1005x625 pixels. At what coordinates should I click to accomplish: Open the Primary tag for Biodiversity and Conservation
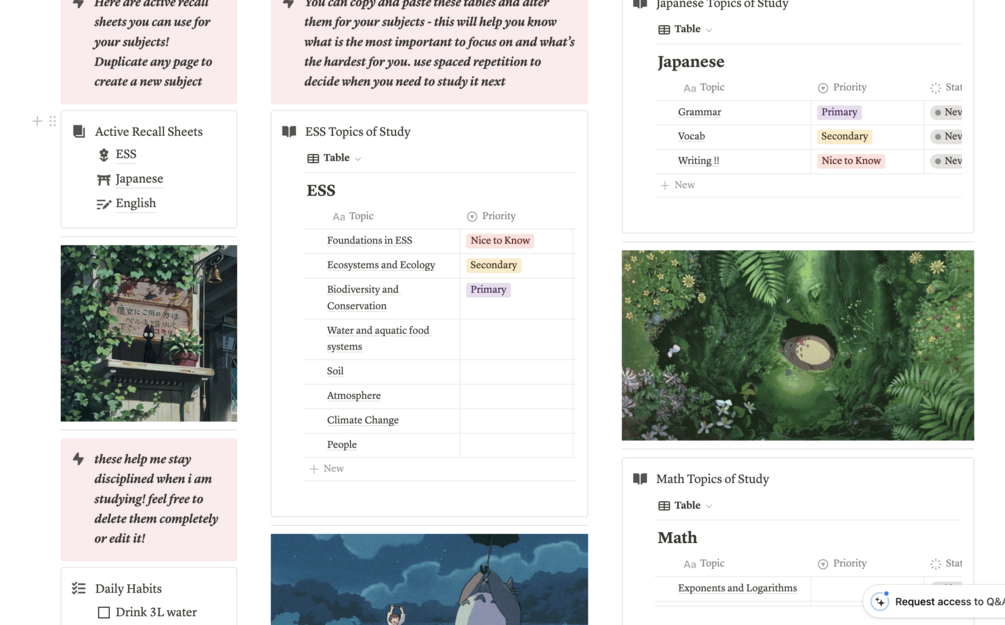tap(488, 290)
